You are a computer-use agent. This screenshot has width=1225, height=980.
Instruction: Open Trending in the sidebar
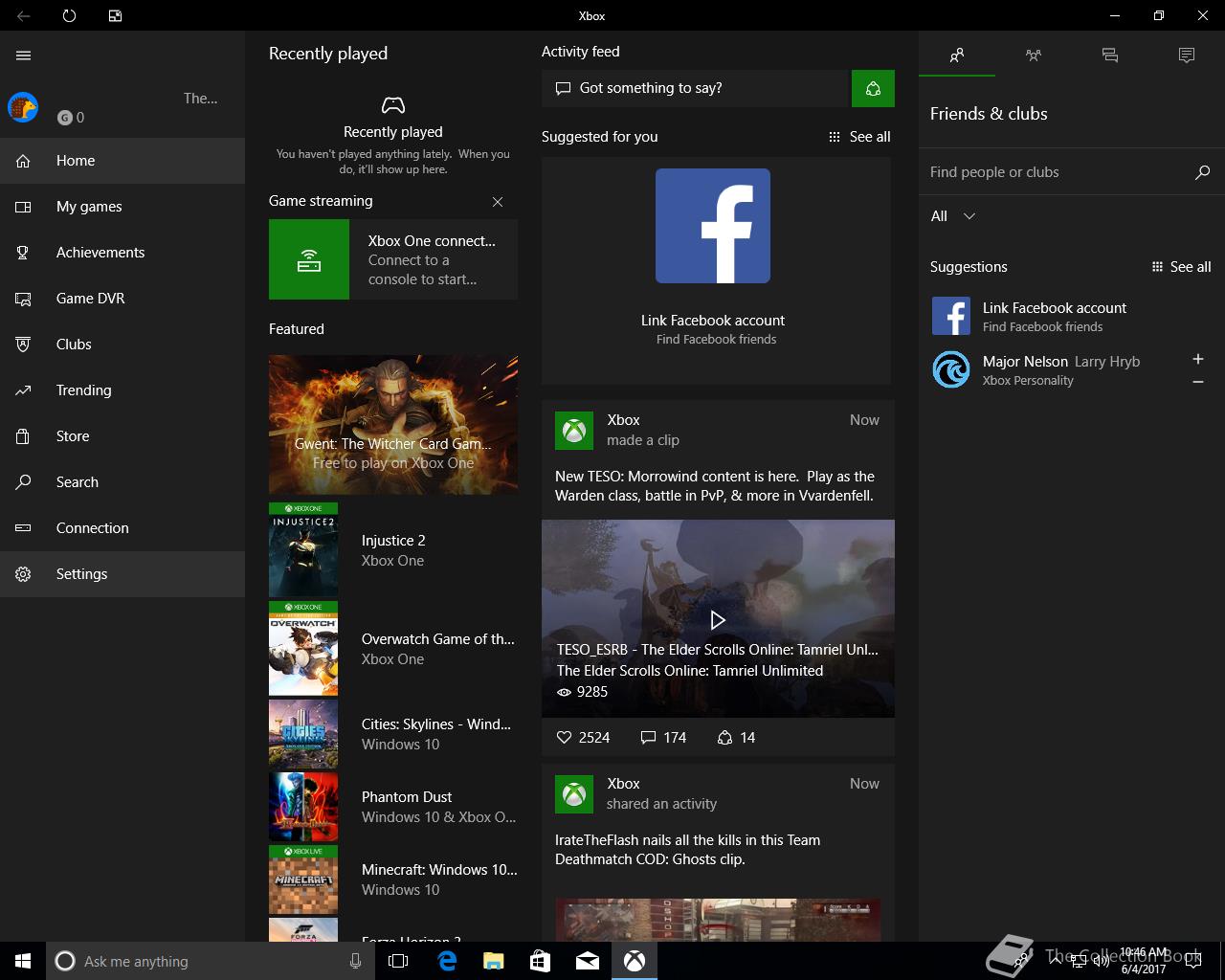point(122,390)
